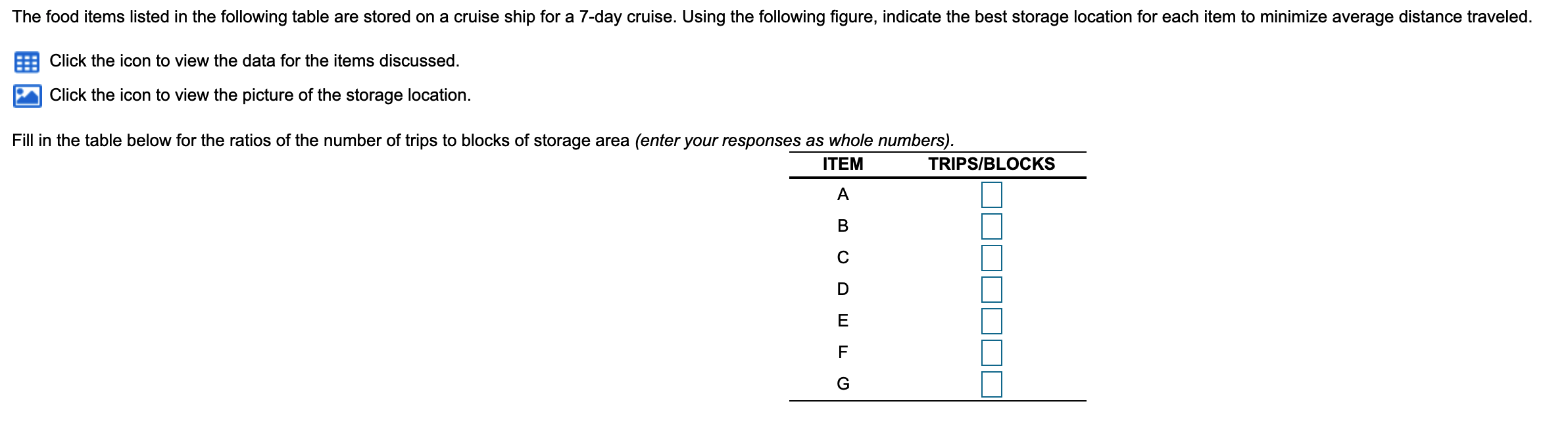This screenshot has height=441, width=1568.
Task: Click the ITEM column header
Action: pos(843,163)
